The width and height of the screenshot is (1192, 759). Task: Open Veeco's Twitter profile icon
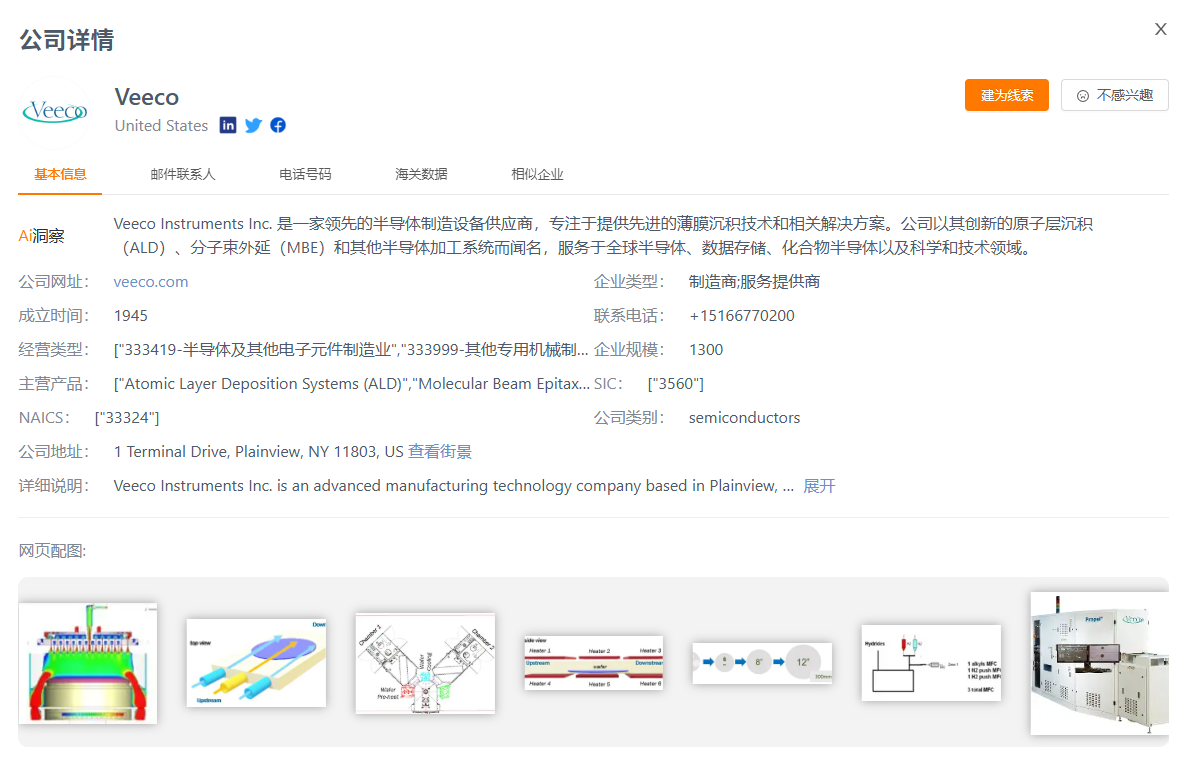[x=253, y=125]
